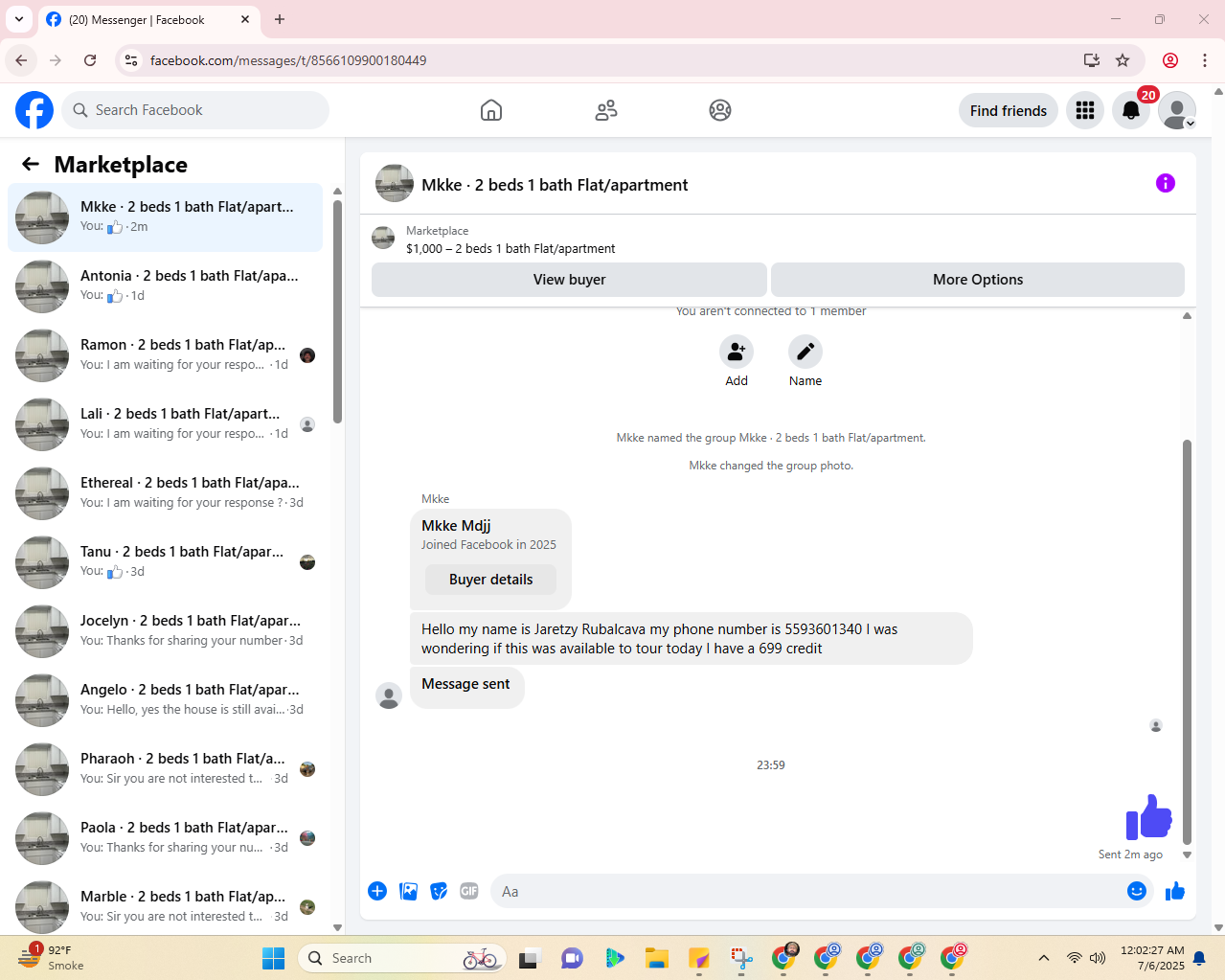The height and width of the screenshot is (980, 1225).
Task: Click the browser back arrow
Action: (21, 60)
